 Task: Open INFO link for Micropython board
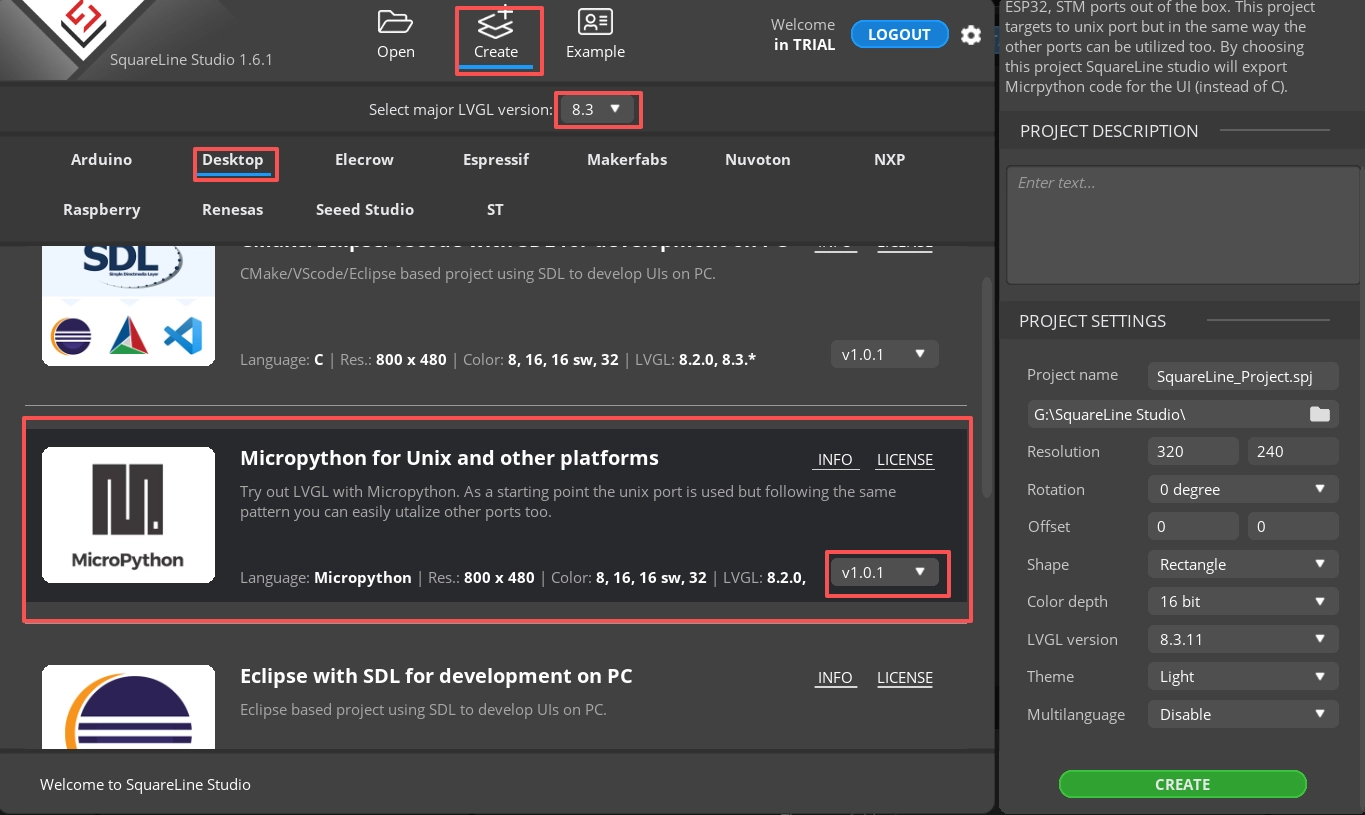tap(835, 460)
